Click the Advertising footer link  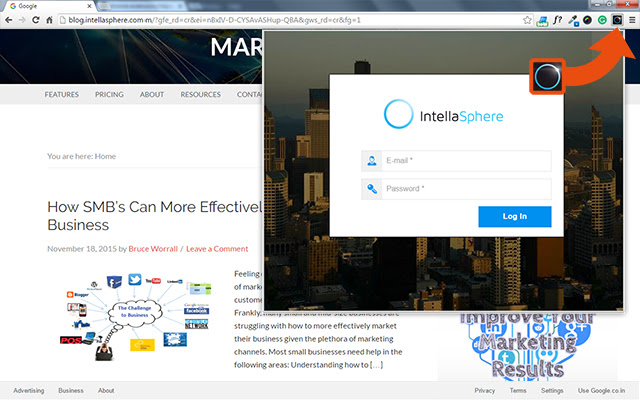coord(29,391)
